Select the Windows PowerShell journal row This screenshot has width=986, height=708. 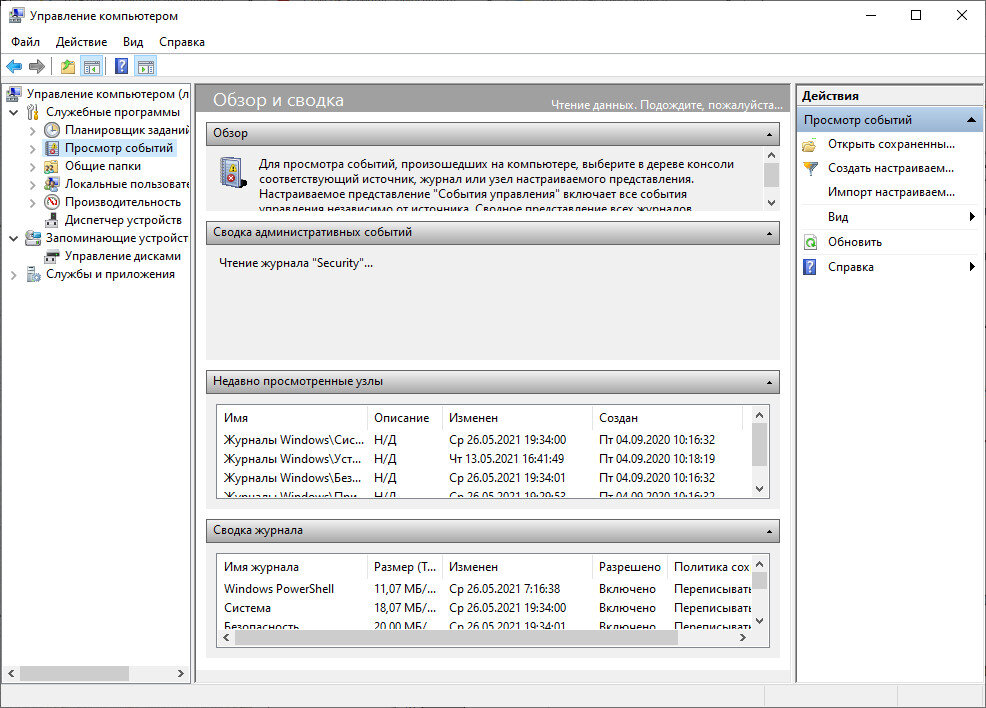pyautogui.click(x=484, y=589)
